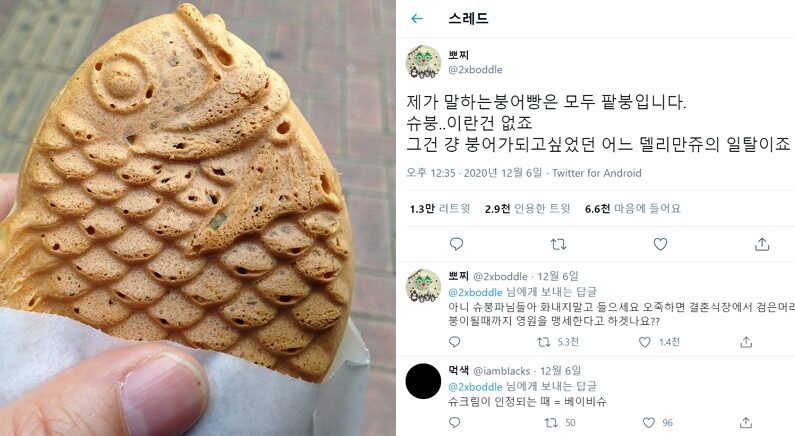Screen dimensions: 795x436
Task: Reply to 뽀찌's second tweet
Action: coord(455,342)
